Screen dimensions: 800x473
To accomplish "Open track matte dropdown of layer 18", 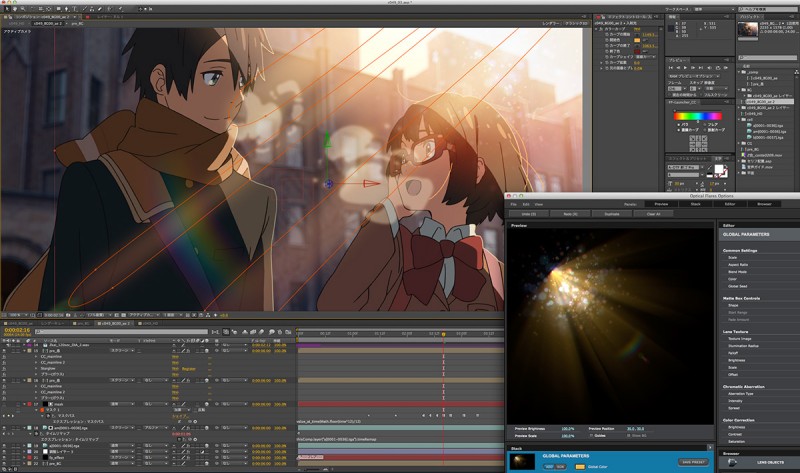I will pos(156,428).
